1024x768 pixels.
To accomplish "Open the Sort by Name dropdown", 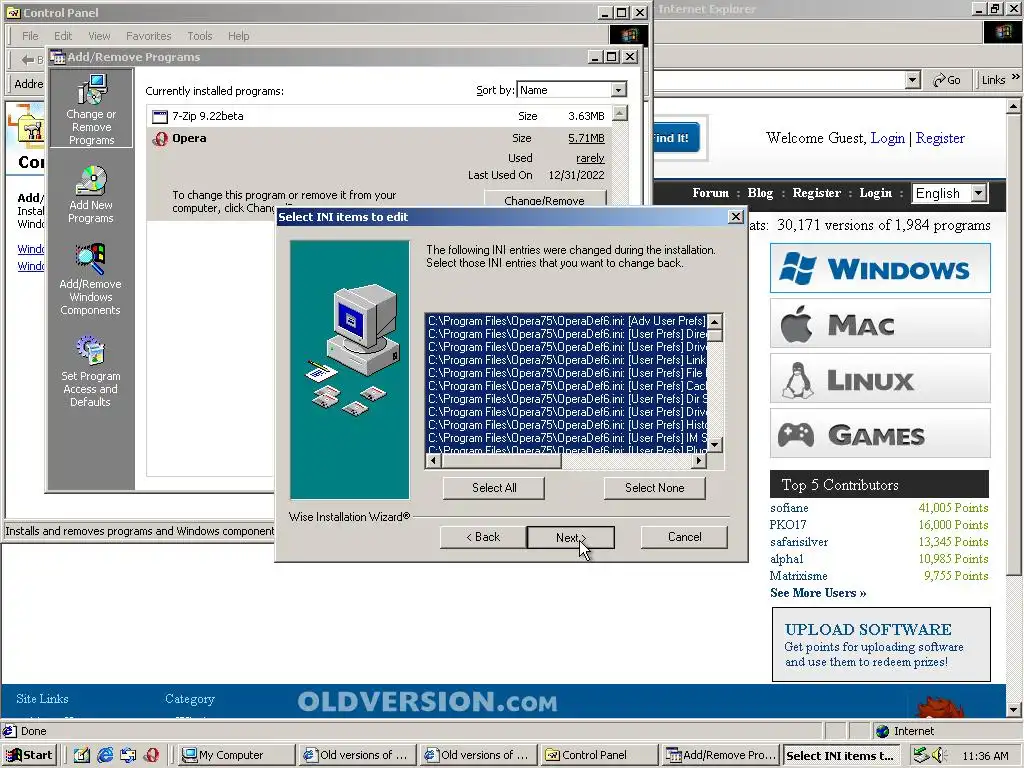I will click(618, 89).
